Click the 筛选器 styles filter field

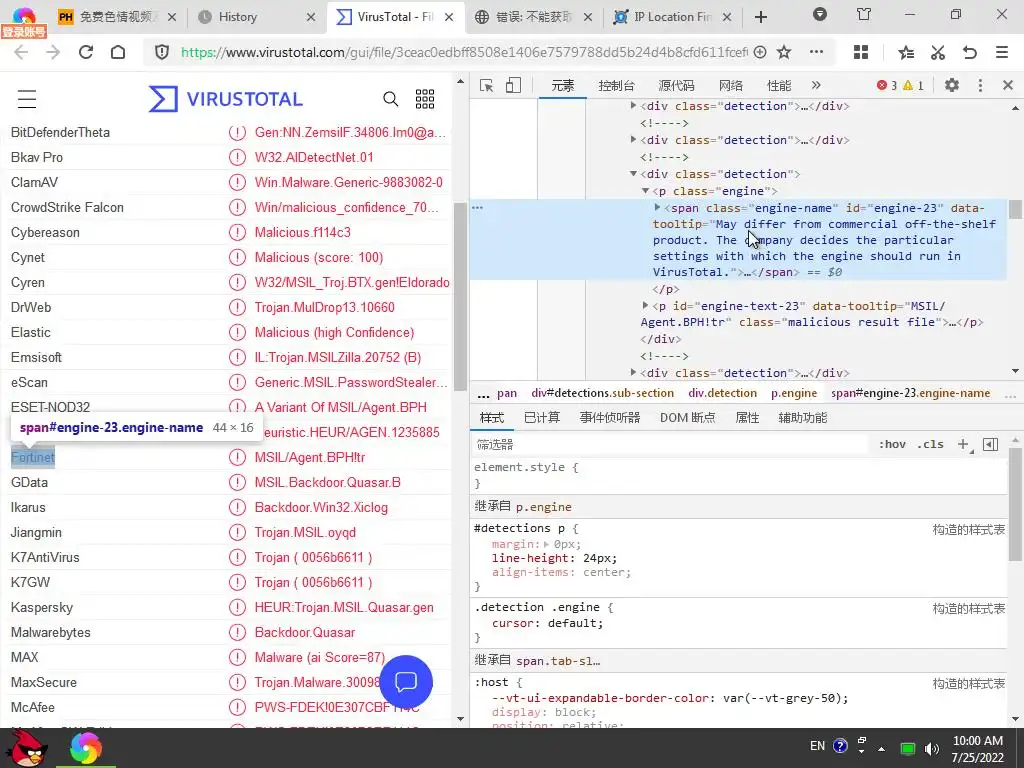tap(669, 445)
